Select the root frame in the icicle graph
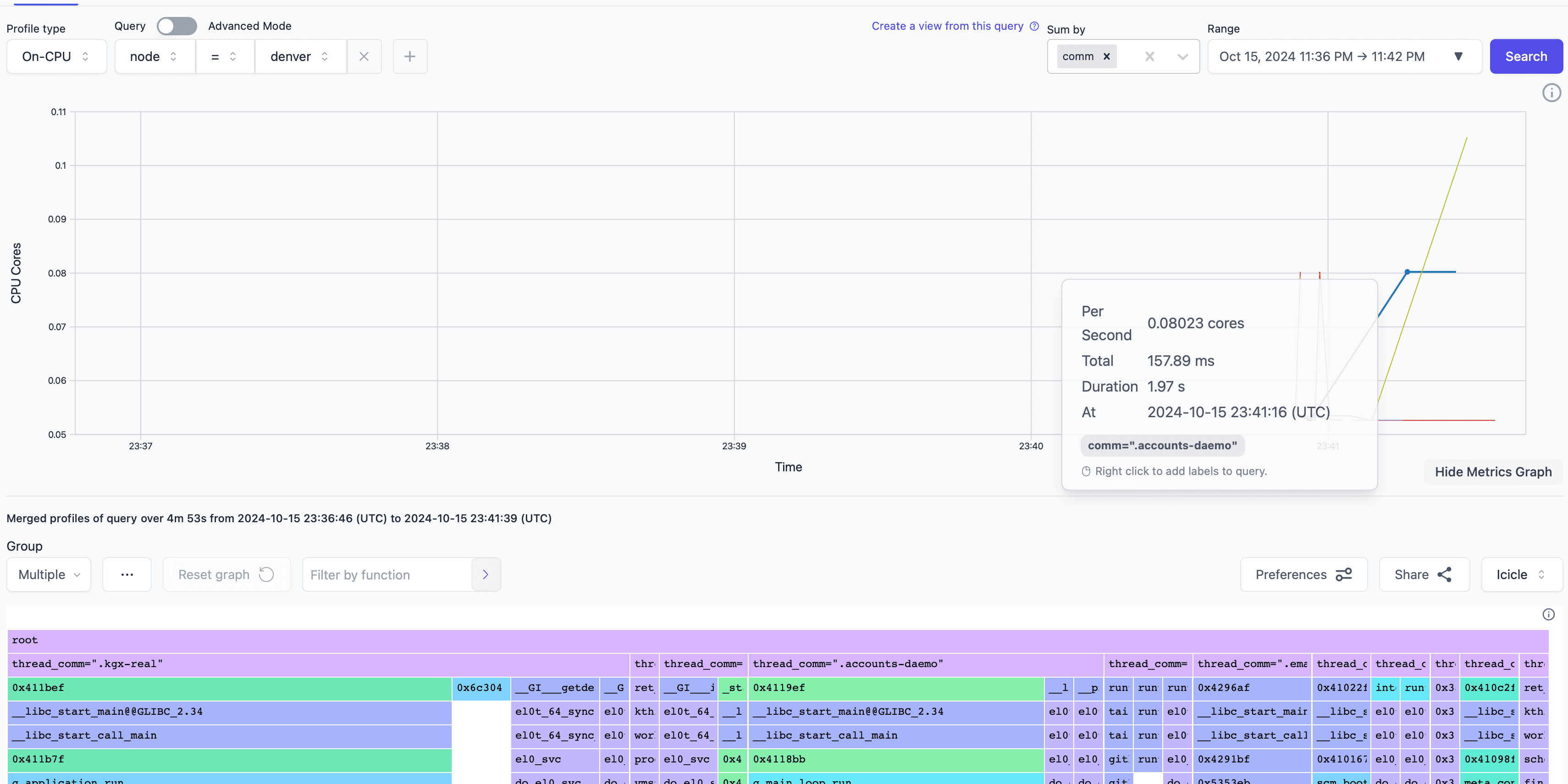This screenshot has height=784, width=1568. 778,640
